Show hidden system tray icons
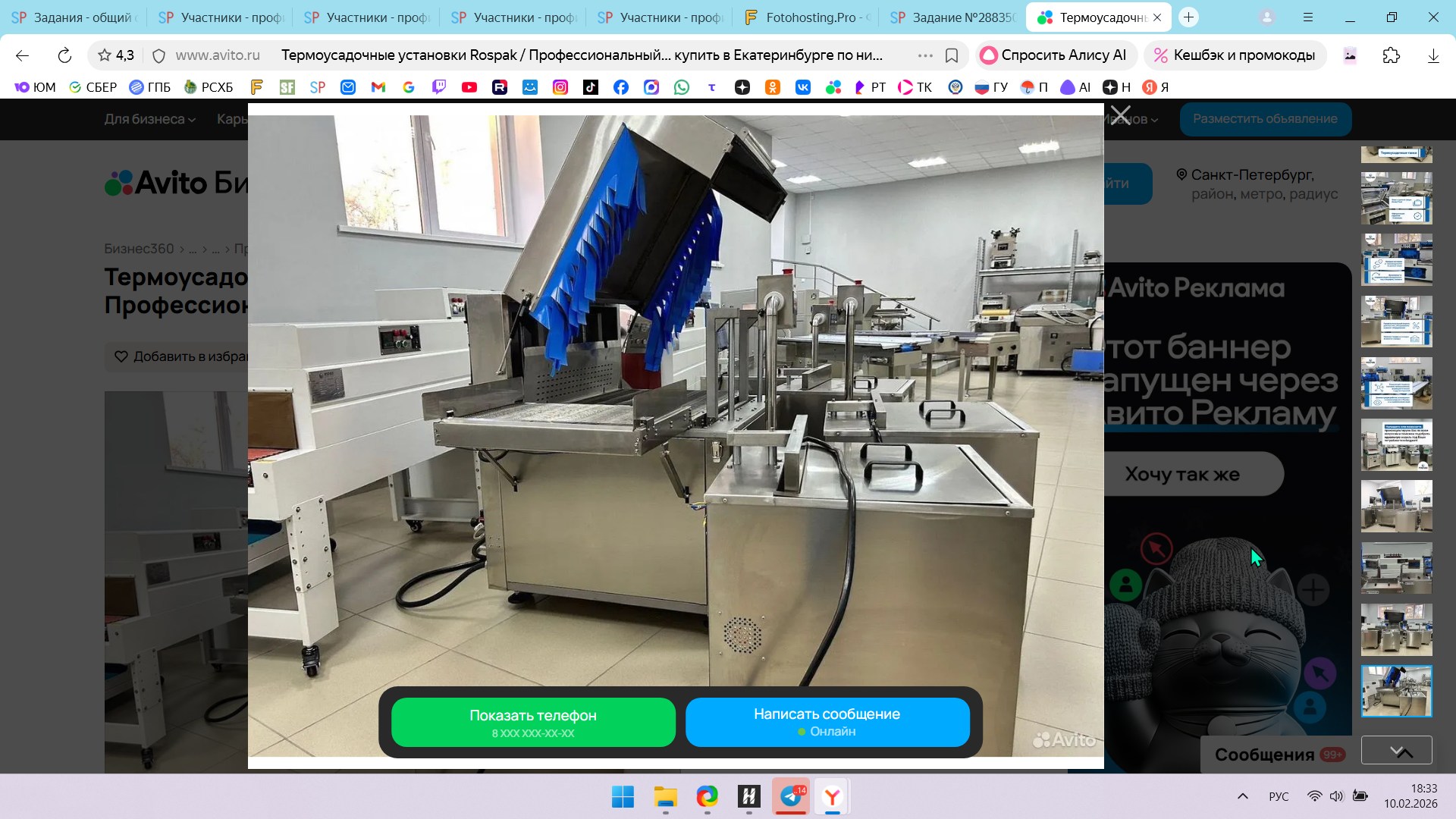 pyautogui.click(x=1242, y=796)
